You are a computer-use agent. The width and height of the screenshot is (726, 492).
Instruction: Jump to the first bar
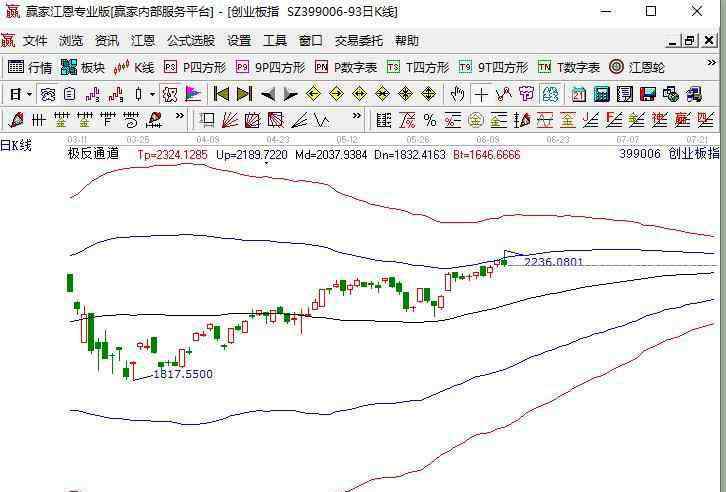point(221,94)
